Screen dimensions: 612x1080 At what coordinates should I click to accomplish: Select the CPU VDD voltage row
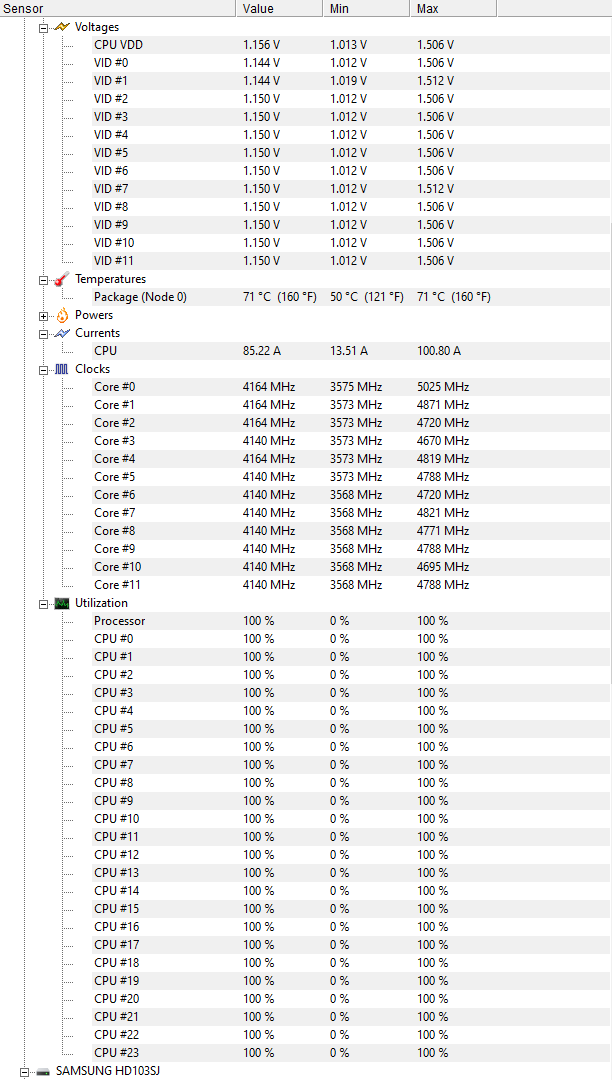click(x=118, y=45)
